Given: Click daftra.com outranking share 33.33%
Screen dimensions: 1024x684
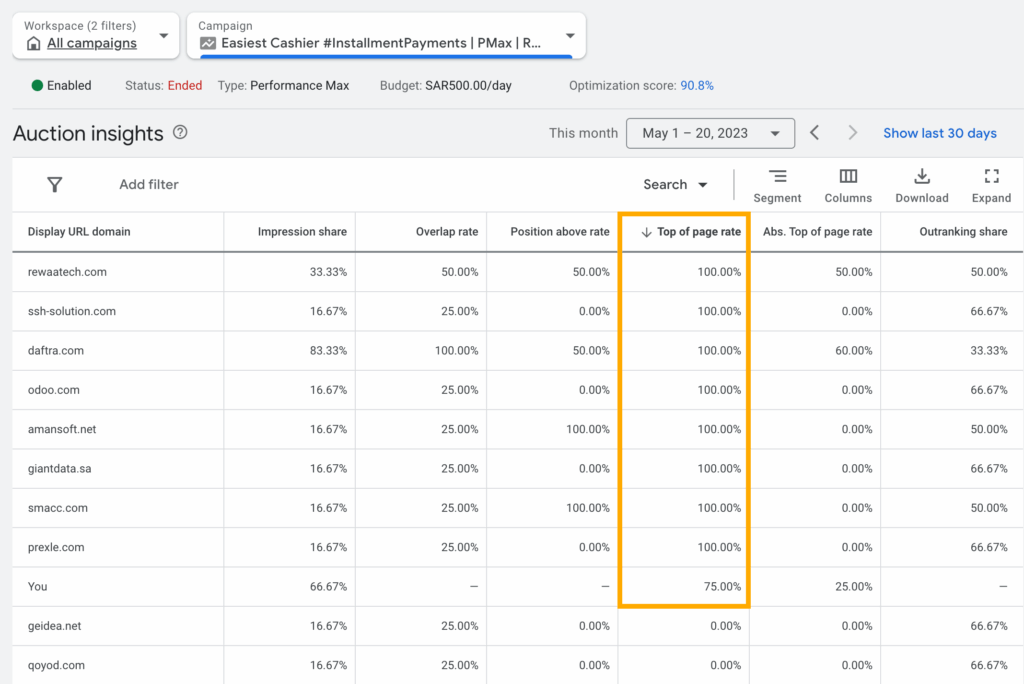Looking at the screenshot, I should pos(989,351).
